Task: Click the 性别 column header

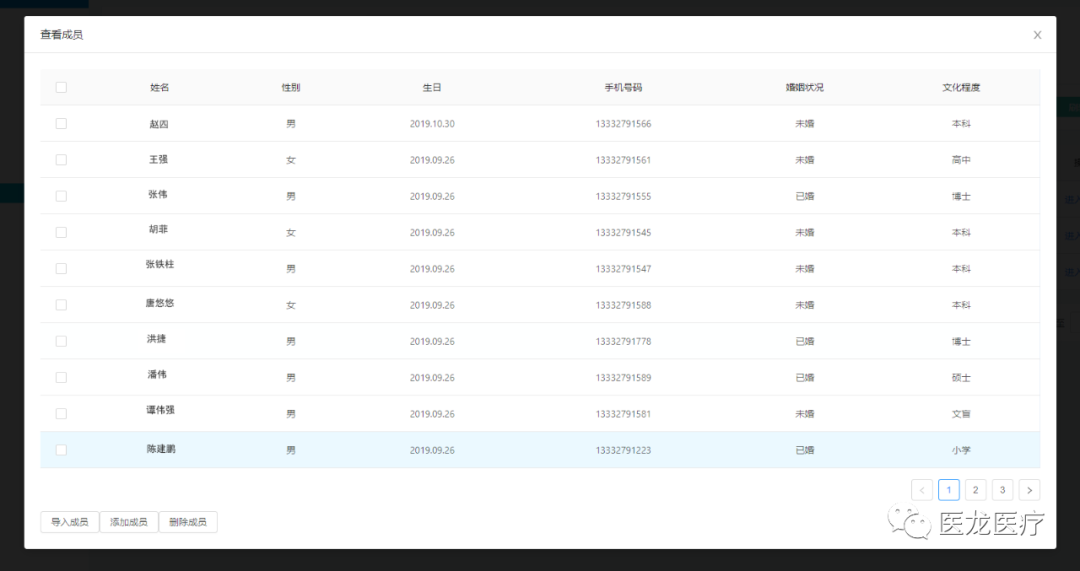Action: 291,87
